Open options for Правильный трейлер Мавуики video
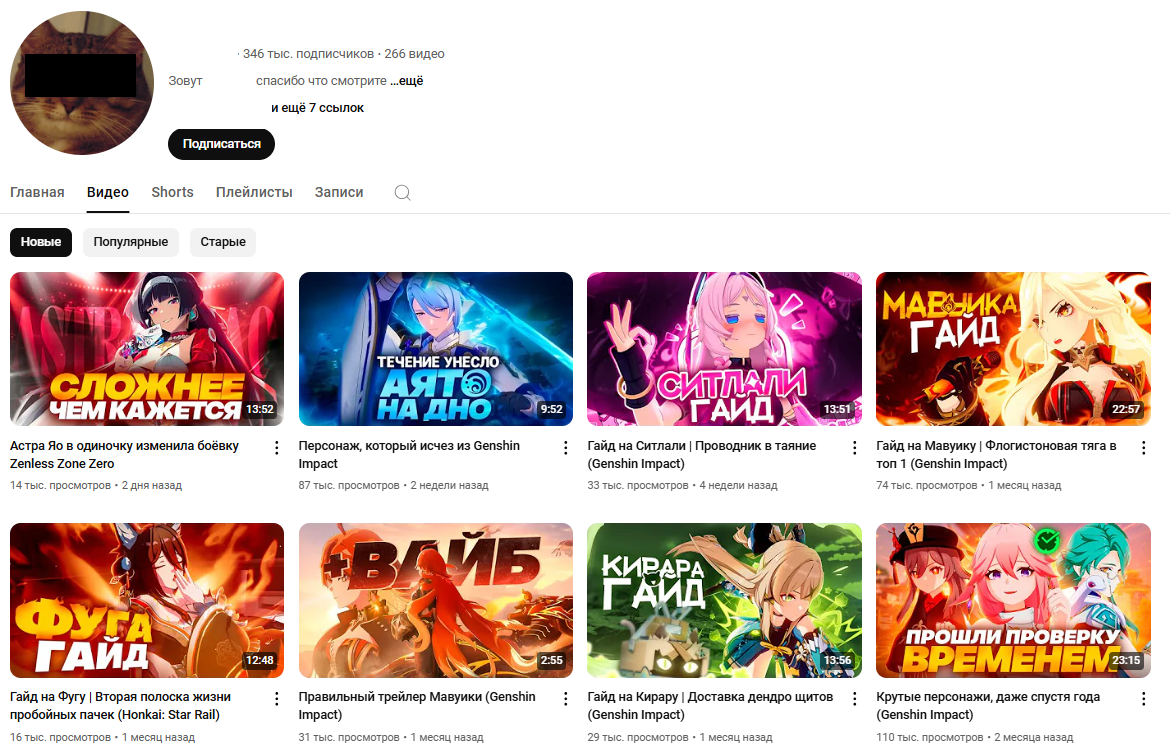This screenshot has width=1170, height=752. (x=565, y=698)
